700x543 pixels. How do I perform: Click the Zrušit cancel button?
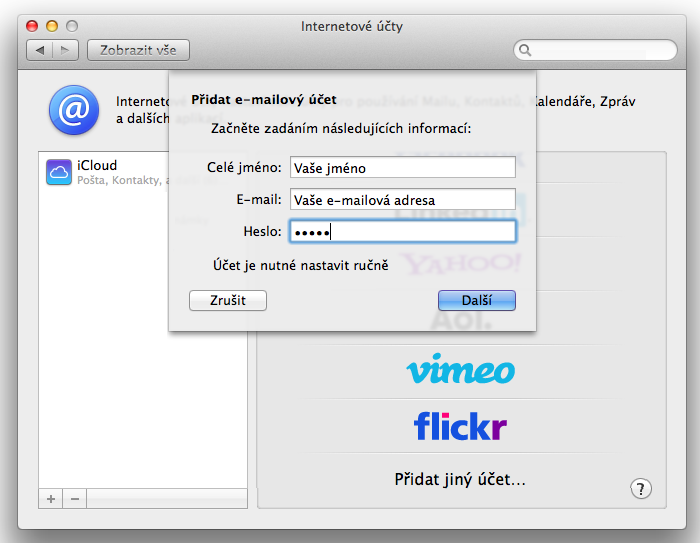[228, 300]
